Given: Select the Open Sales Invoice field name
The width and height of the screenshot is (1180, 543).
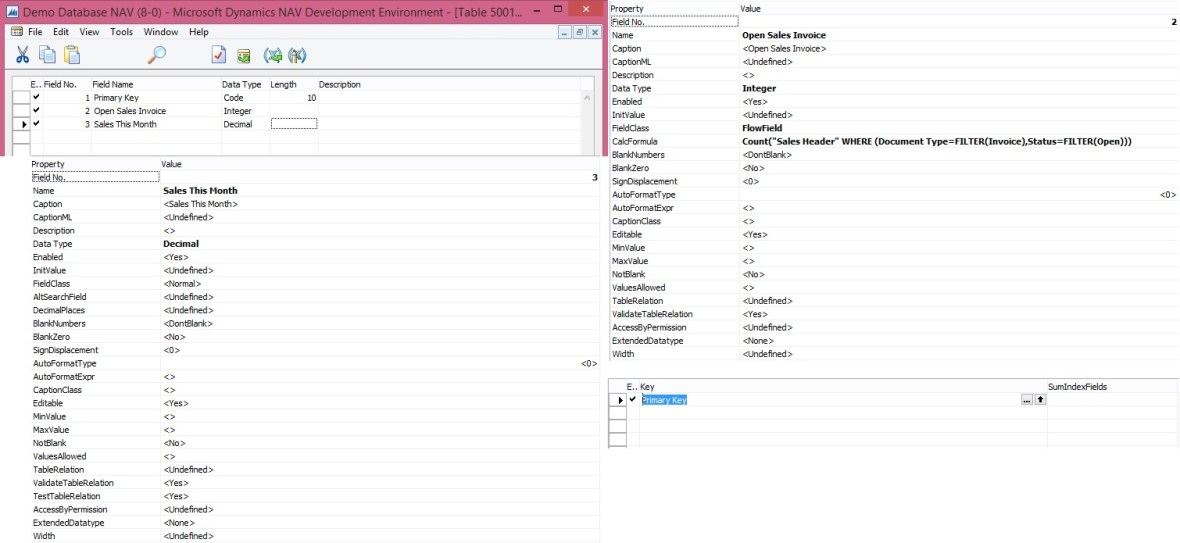Looking at the screenshot, I should (x=130, y=111).
